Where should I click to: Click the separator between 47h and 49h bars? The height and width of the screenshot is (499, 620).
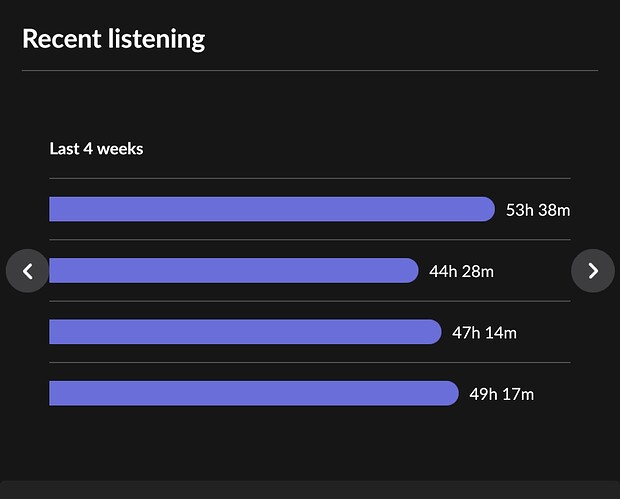(x=310, y=362)
